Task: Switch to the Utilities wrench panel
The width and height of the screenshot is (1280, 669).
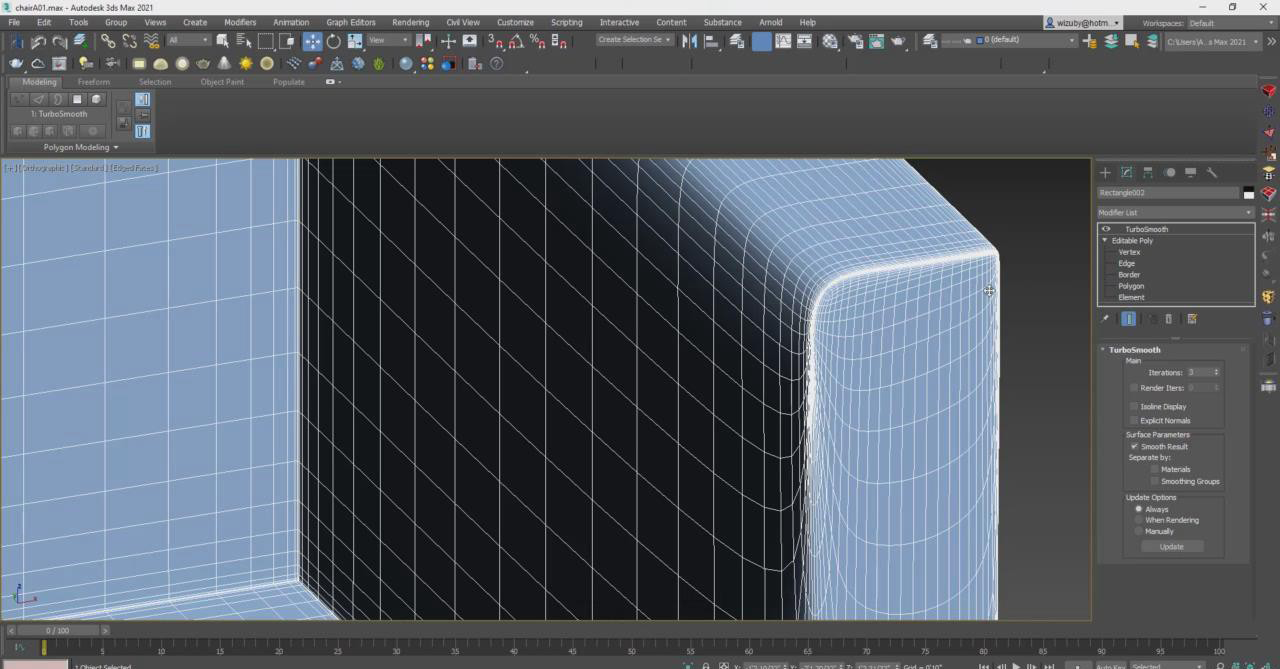Action: click(1212, 173)
